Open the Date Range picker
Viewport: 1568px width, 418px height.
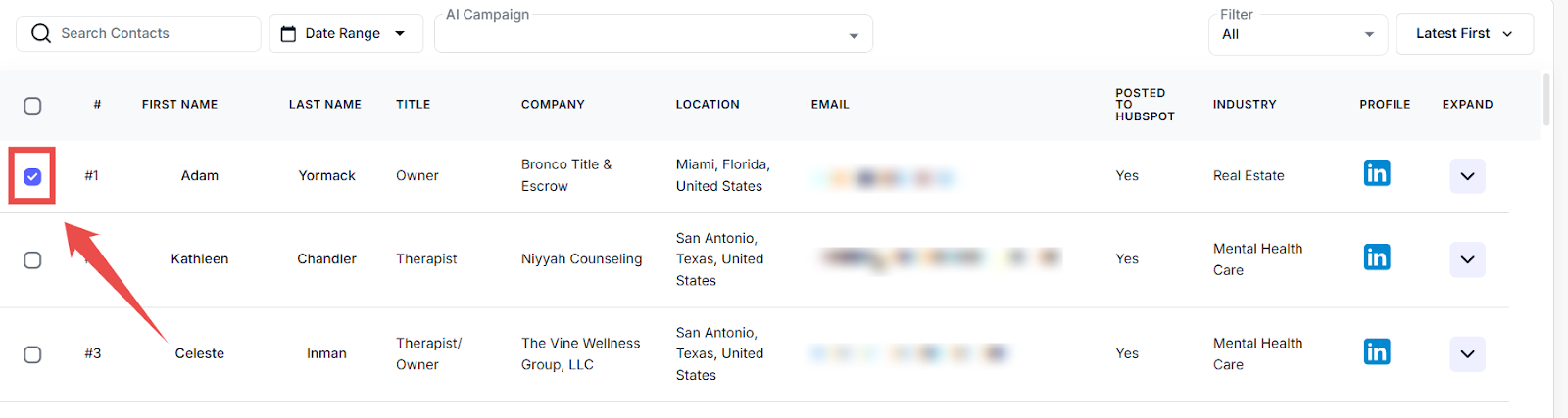pyautogui.click(x=345, y=34)
